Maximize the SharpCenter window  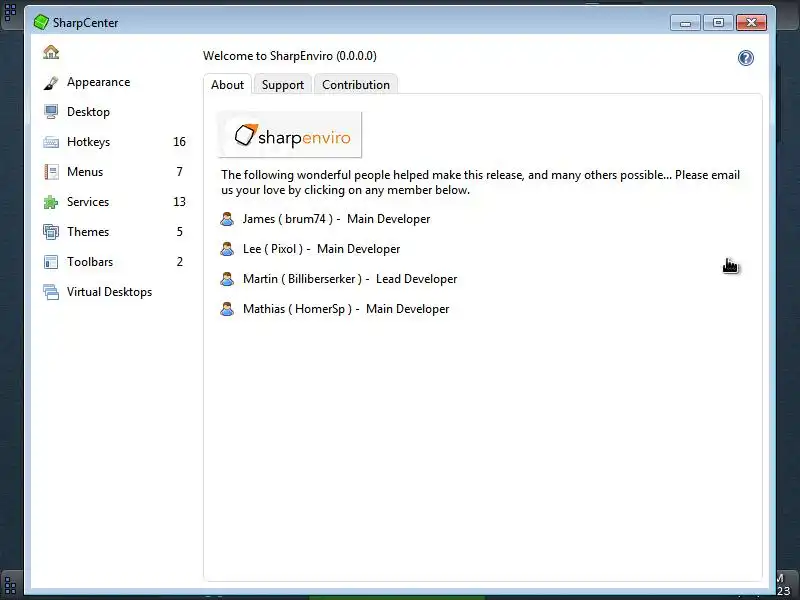coord(718,23)
